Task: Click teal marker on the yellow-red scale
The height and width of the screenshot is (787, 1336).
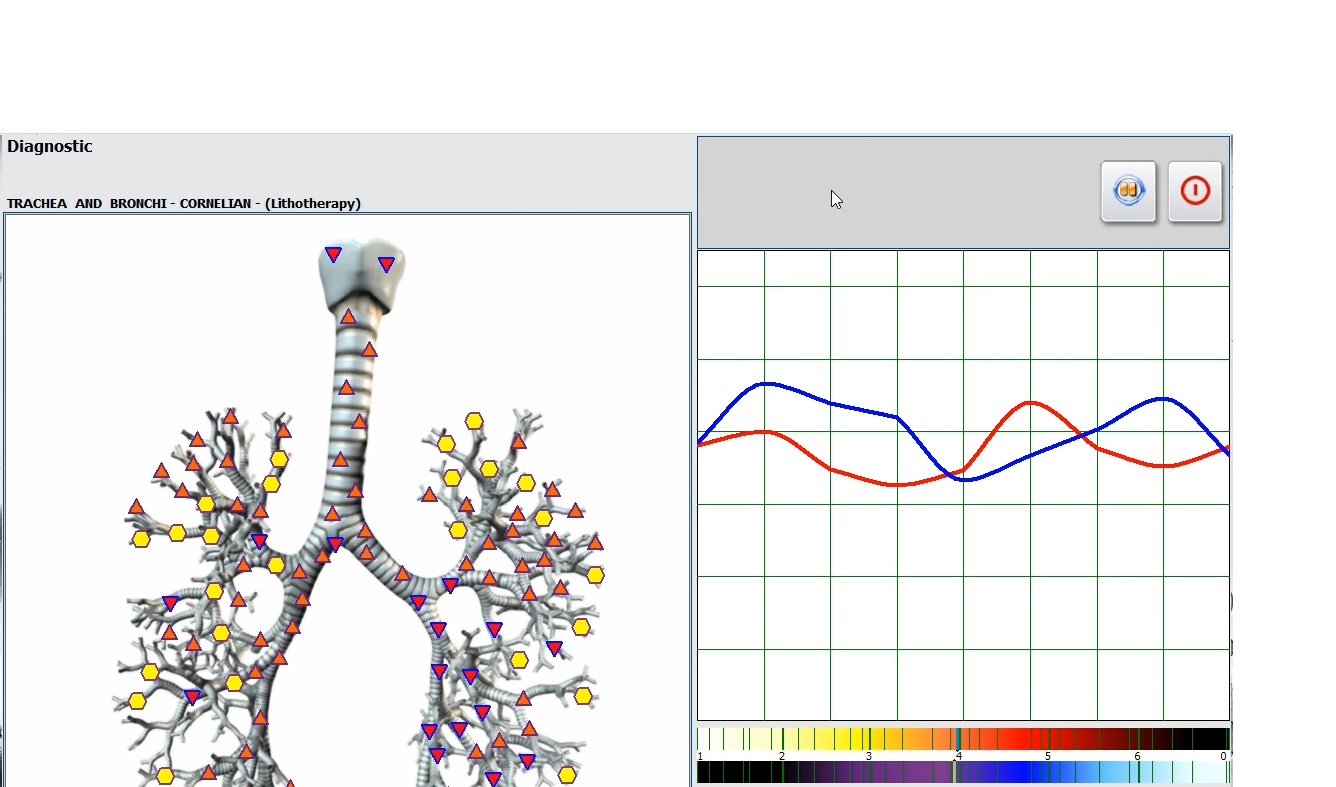Action: tap(958, 739)
